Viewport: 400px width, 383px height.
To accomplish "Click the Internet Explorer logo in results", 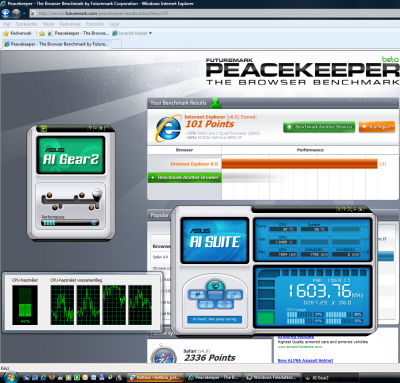I will pos(168,129).
